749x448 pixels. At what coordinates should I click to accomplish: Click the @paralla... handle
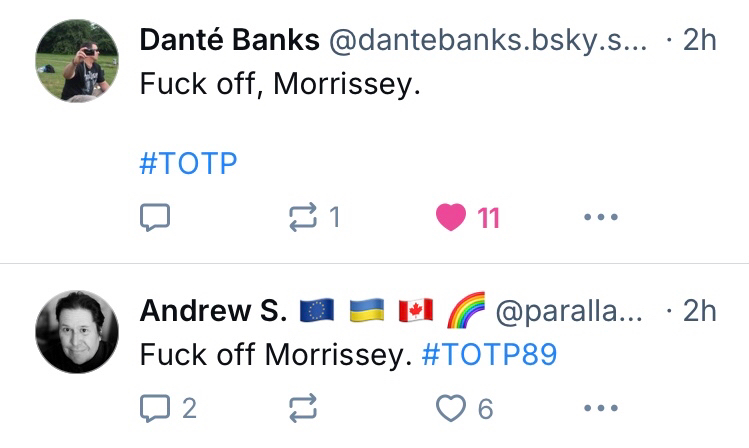pos(571,311)
